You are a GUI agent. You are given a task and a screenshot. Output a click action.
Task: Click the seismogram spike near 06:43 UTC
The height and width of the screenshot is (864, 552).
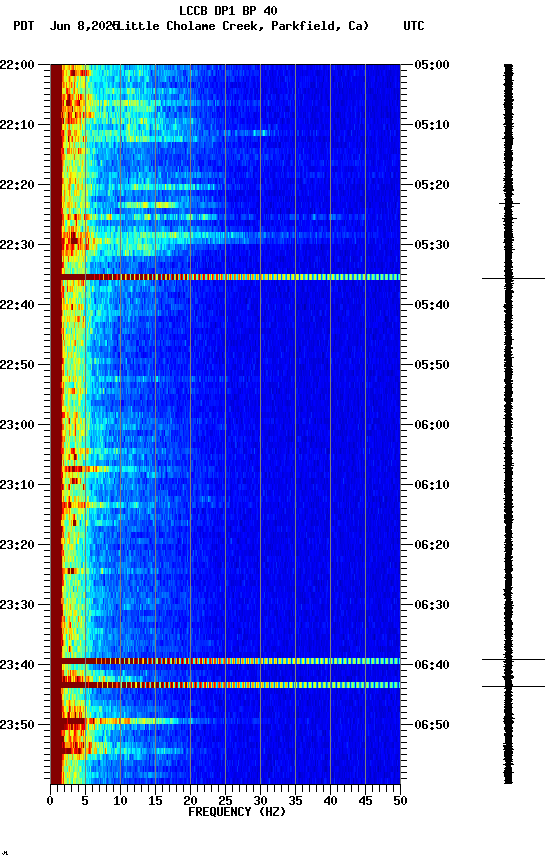click(x=513, y=686)
